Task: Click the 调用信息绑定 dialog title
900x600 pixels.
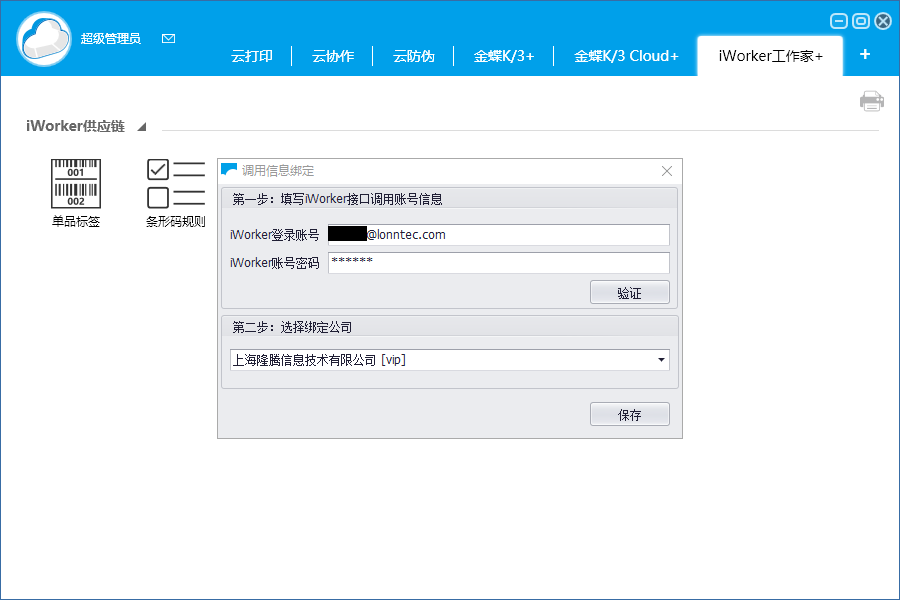Action: pyautogui.click(x=278, y=171)
